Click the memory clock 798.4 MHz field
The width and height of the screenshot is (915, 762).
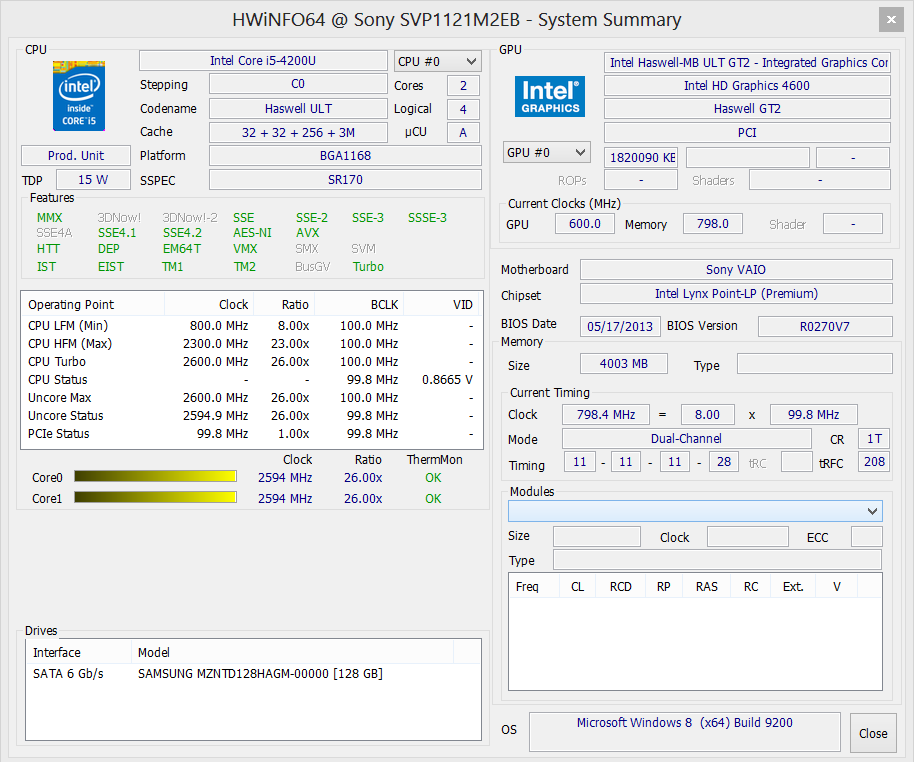(x=606, y=414)
